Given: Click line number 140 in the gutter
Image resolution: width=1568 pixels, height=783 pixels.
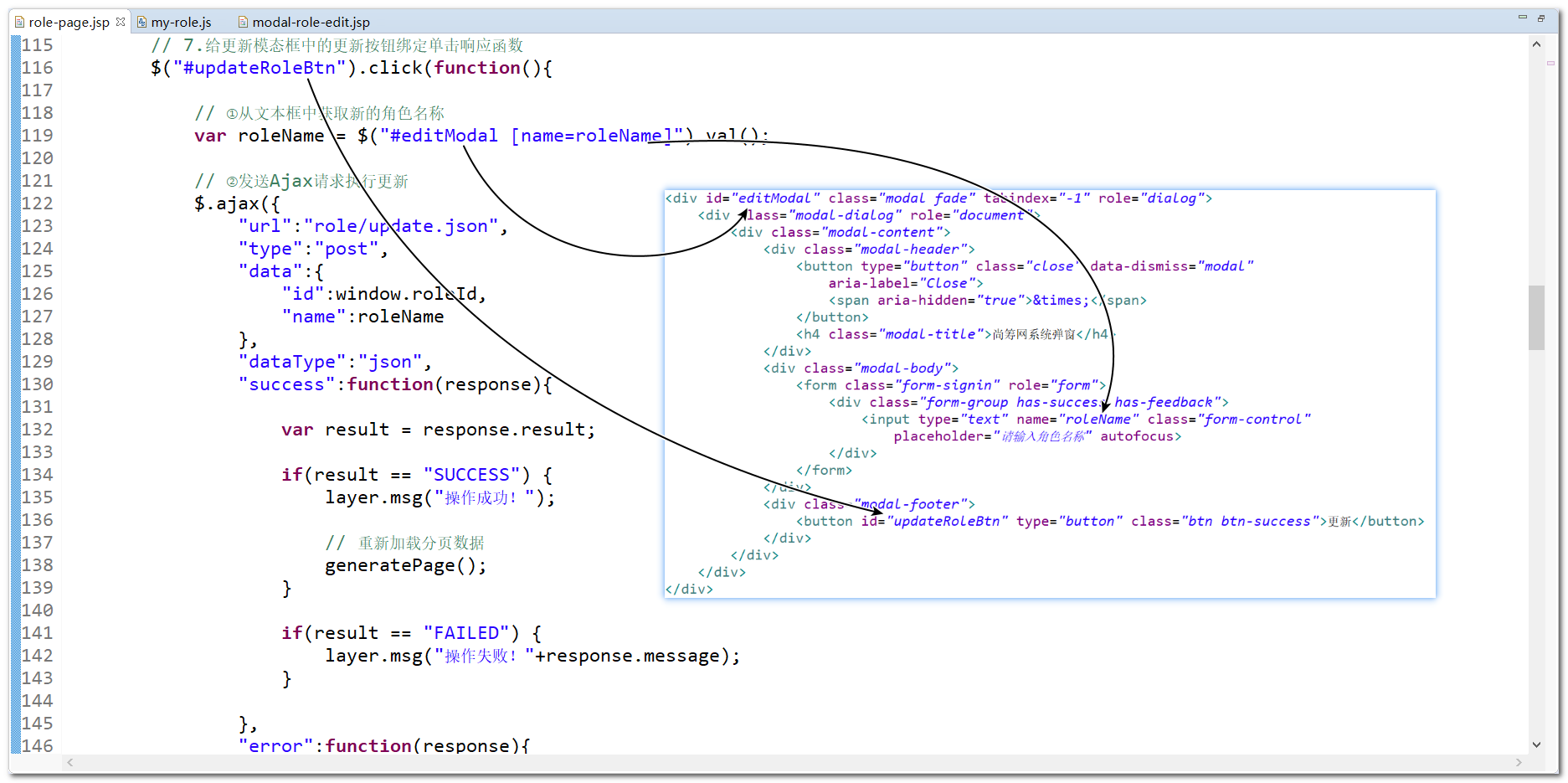Looking at the screenshot, I should point(38,610).
